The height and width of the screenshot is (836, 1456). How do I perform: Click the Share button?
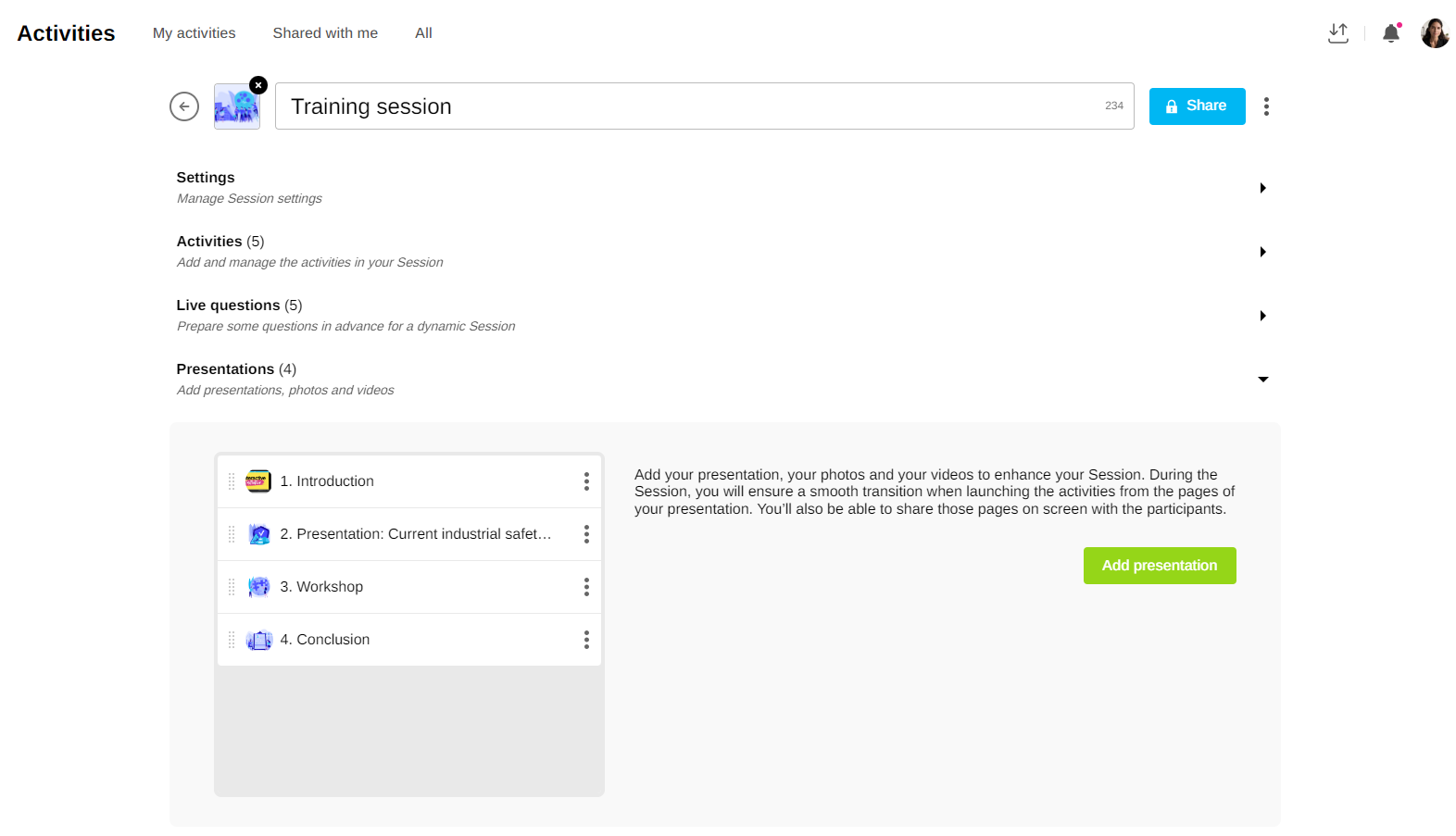(1197, 106)
